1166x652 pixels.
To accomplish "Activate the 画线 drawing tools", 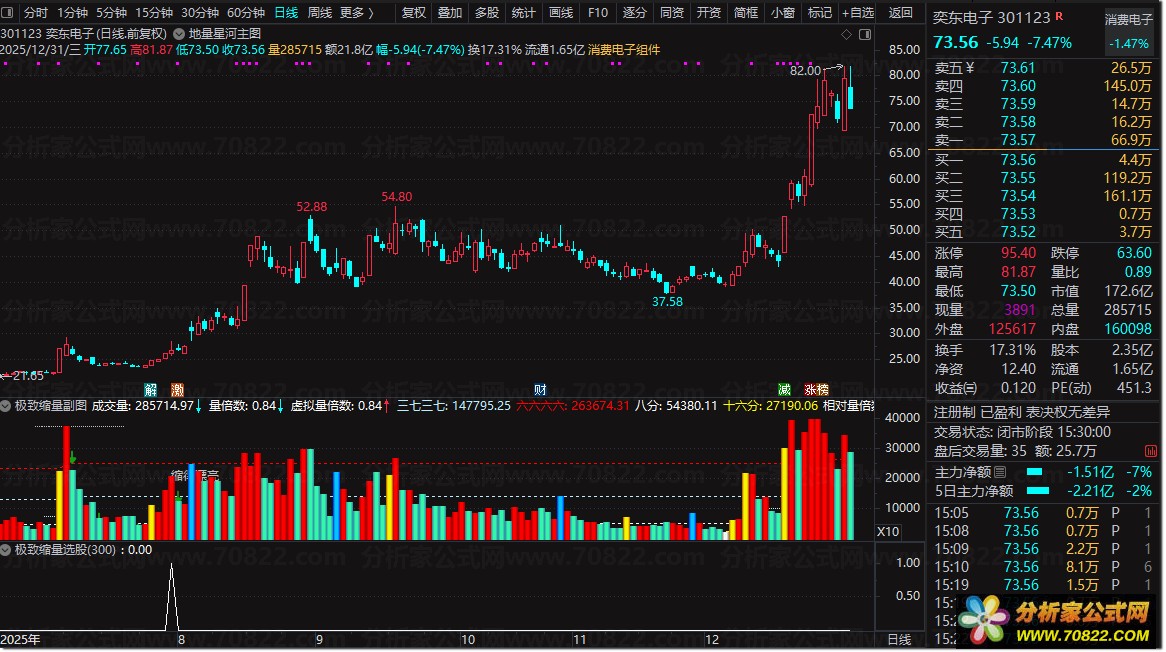I will (561, 13).
